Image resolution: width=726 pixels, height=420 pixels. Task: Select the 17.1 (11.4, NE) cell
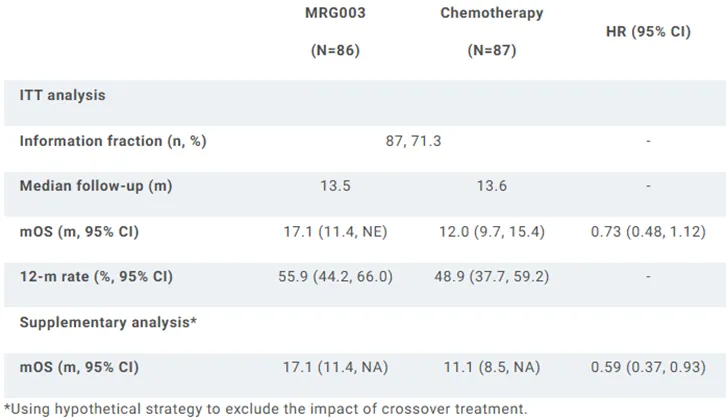335,232
